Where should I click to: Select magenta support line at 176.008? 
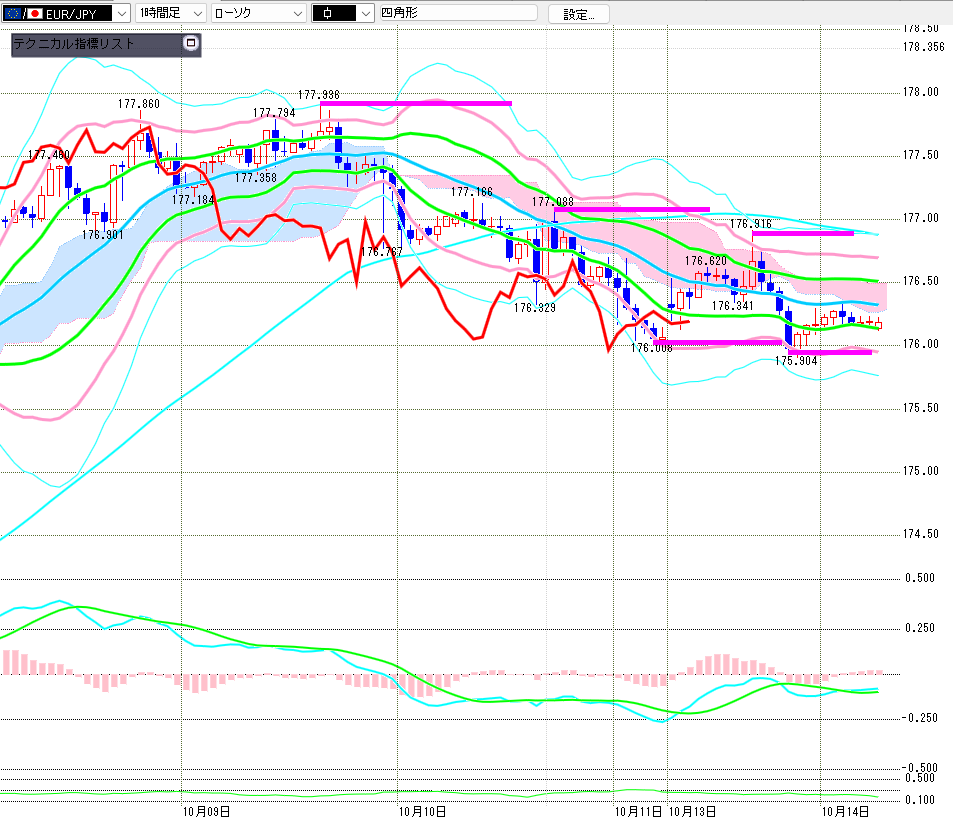pos(717,343)
